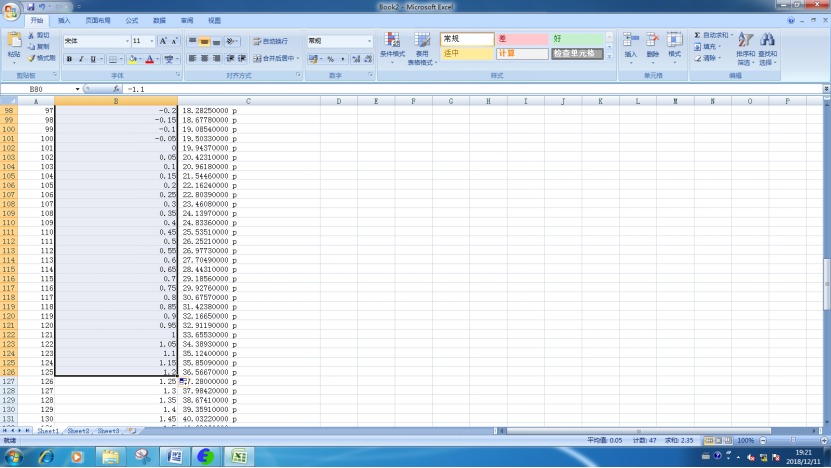Switch to the Sheet2 worksheet tab
This screenshot has width=831, height=468.
click(x=78, y=431)
